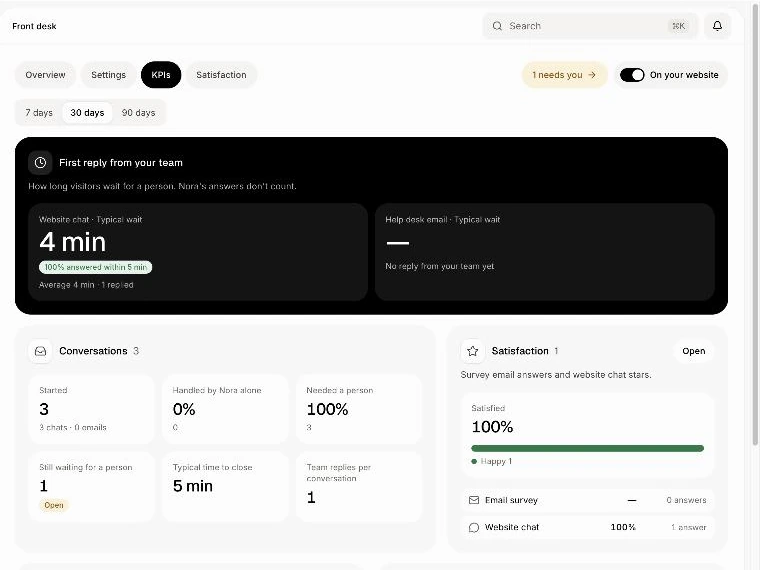Click the Needed a person card
The image size is (760, 570).
tap(359, 409)
